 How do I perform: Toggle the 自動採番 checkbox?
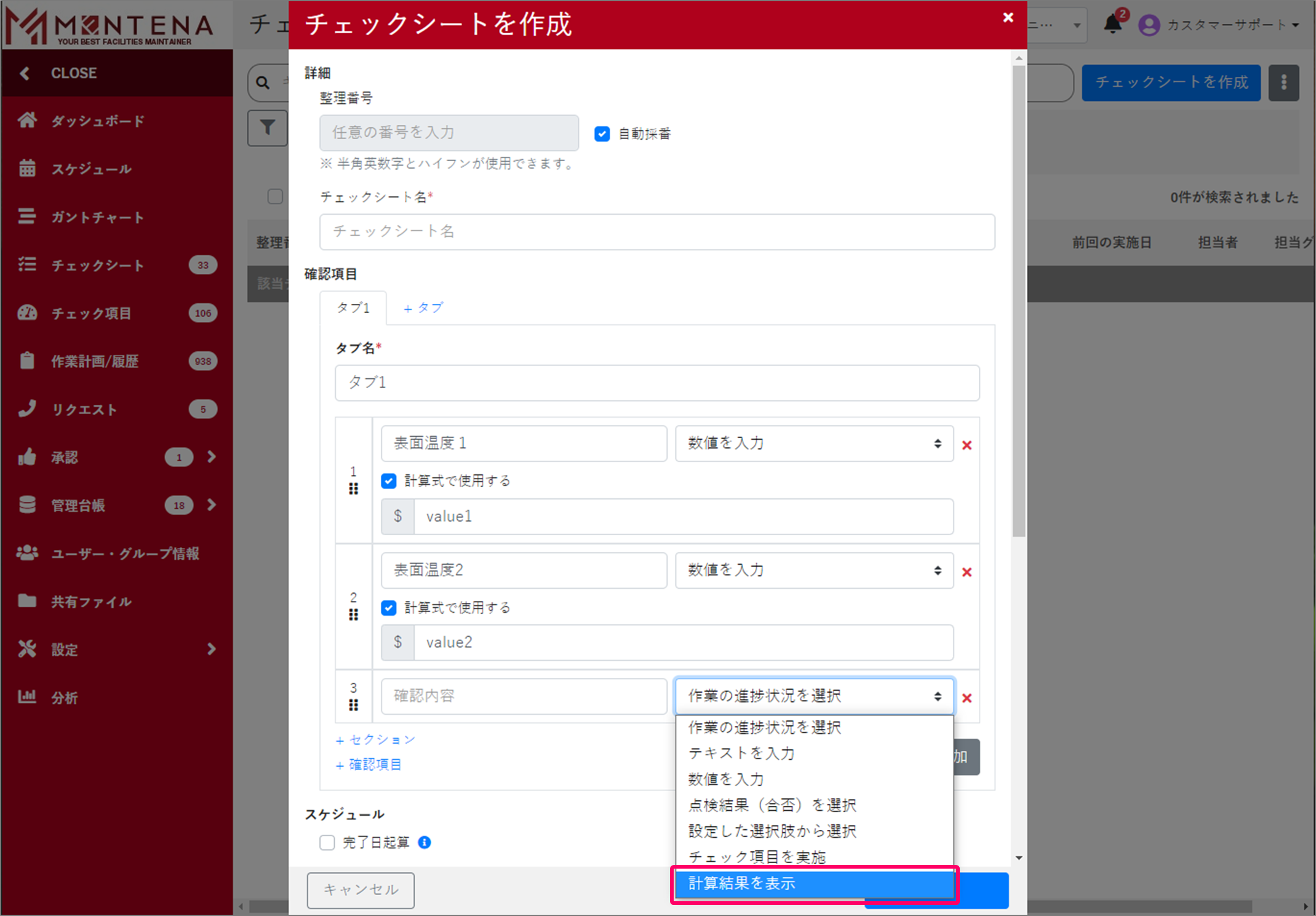[602, 133]
